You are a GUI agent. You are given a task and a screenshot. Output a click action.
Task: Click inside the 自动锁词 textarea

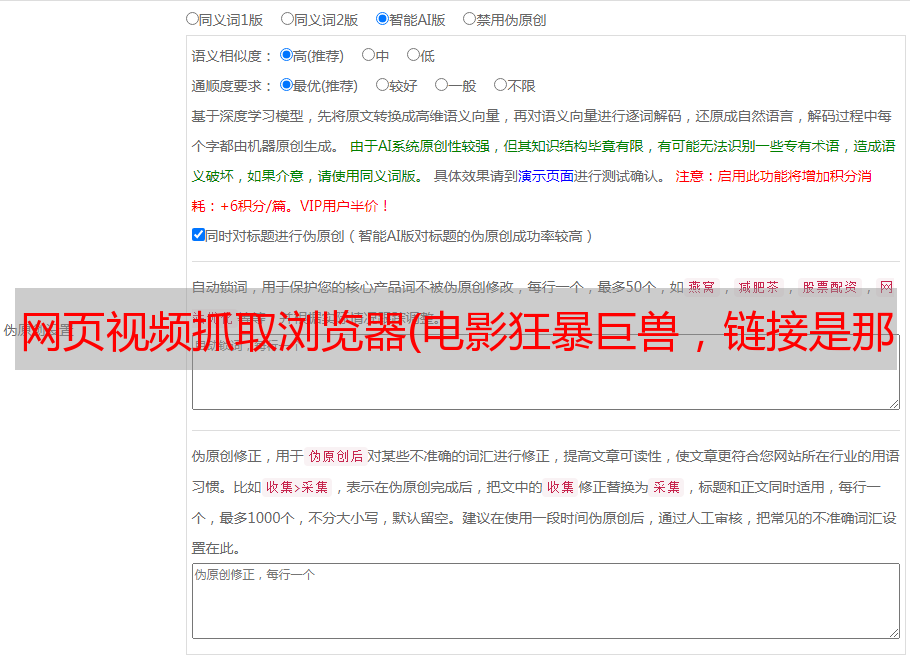(546, 372)
